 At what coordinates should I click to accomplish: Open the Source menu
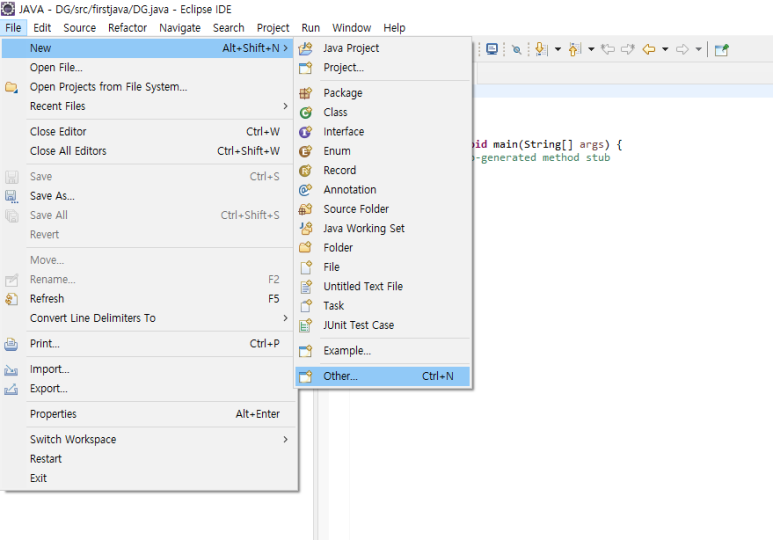click(79, 28)
